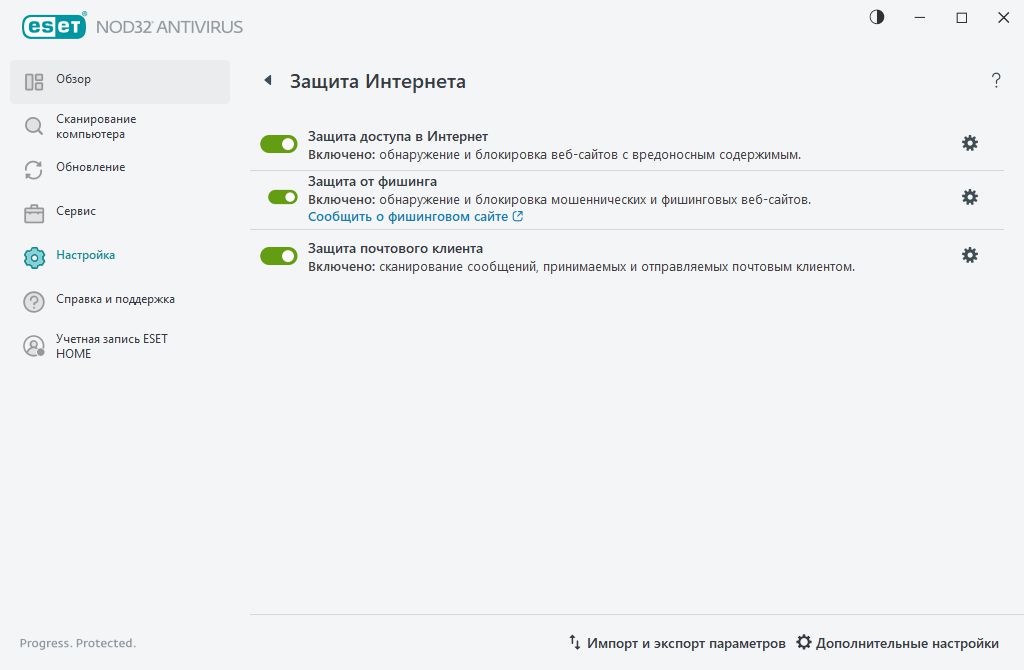1024x670 pixels.
Task: Select the Обновление sidebar icon
Action: coord(33,169)
